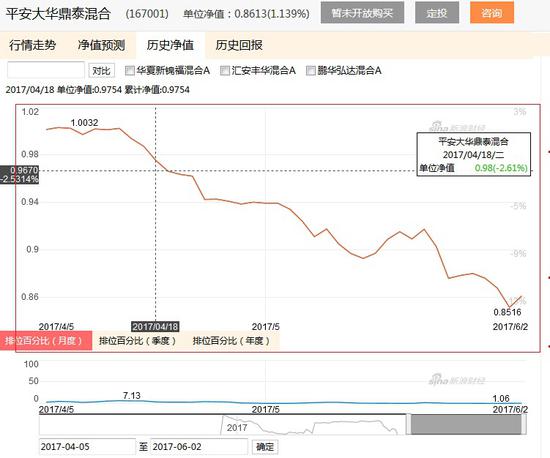Open the 历史回报 tab
Image resolution: width=550 pixels, height=458 pixels.
[x=239, y=45]
